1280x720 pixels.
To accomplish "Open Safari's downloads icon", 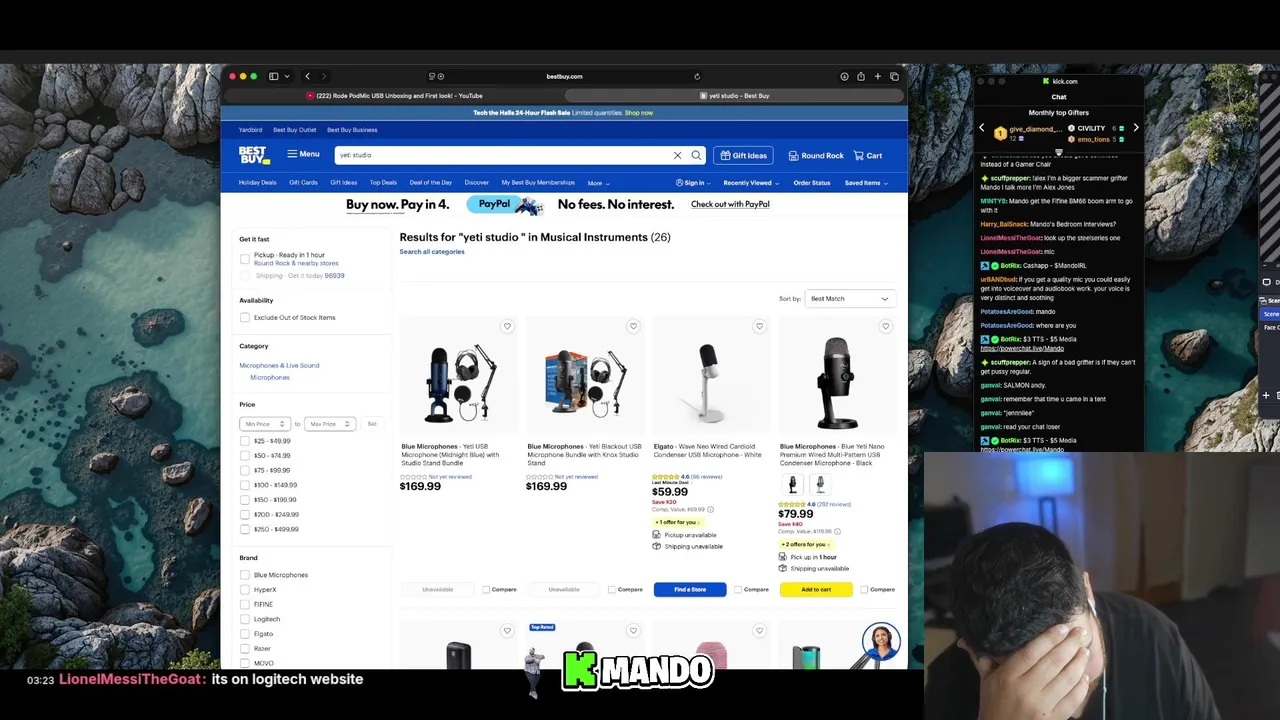I will point(844,76).
